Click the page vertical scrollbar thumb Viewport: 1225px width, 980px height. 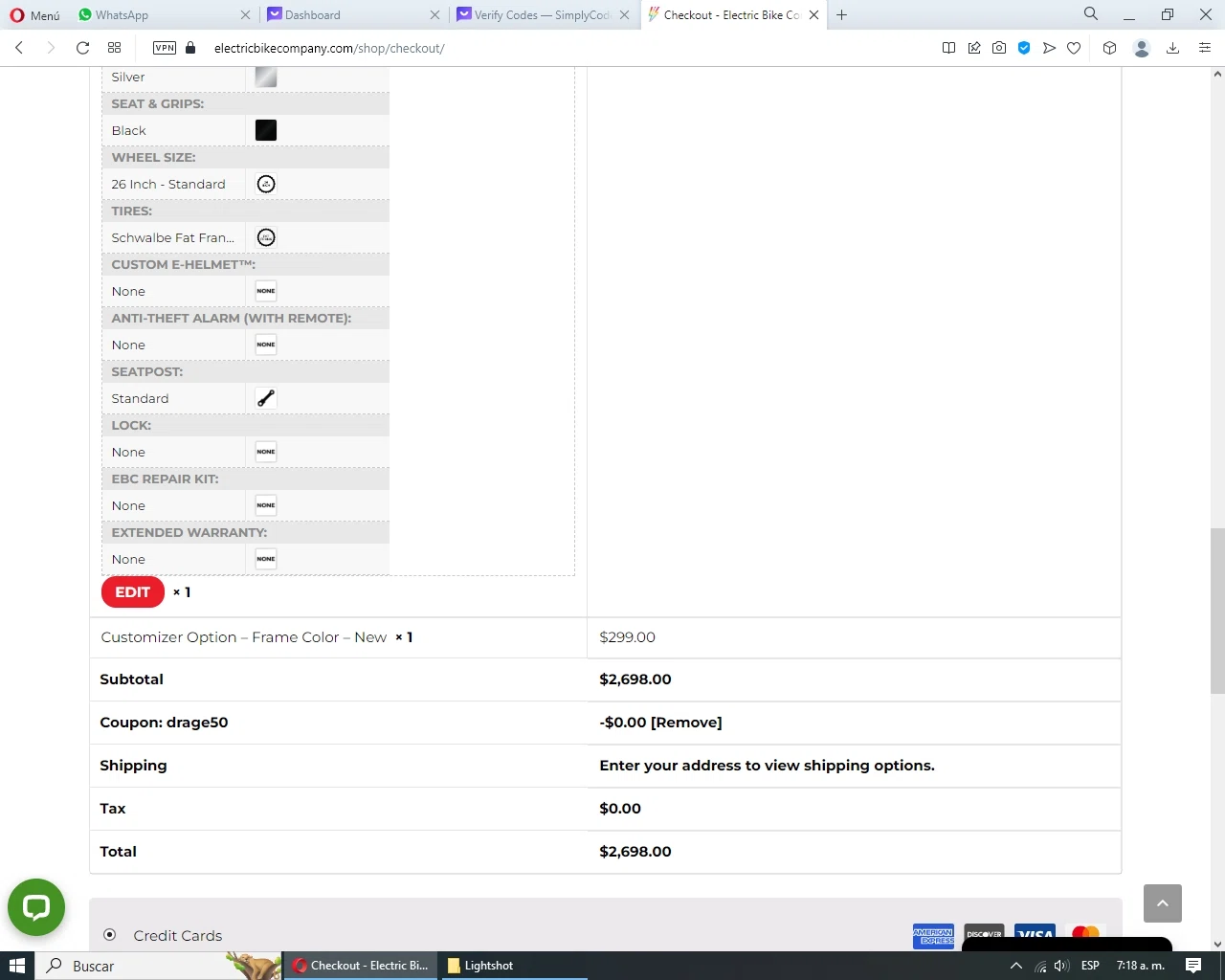1217,611
